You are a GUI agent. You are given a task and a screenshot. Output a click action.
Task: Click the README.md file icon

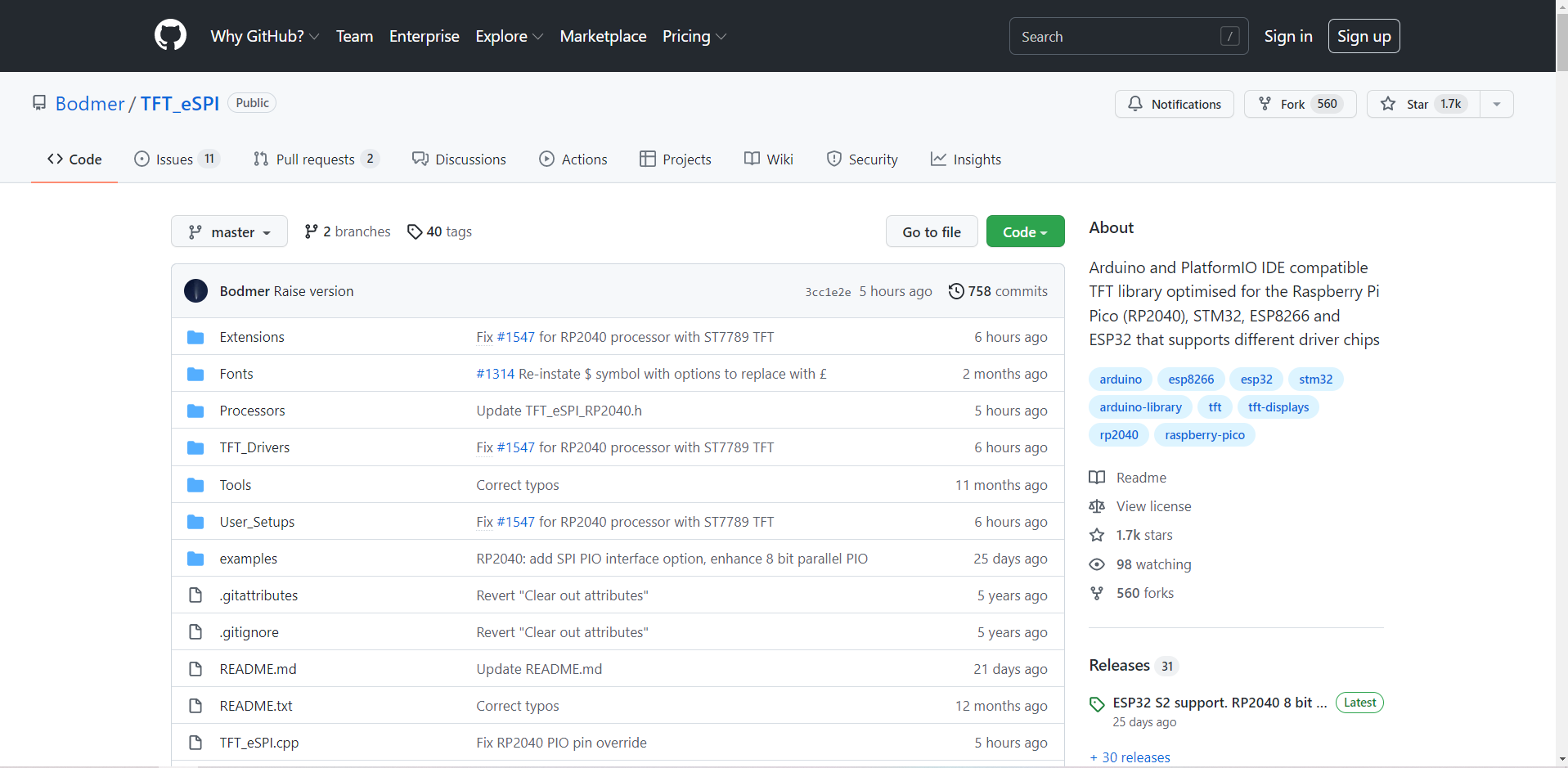point(195,669)
